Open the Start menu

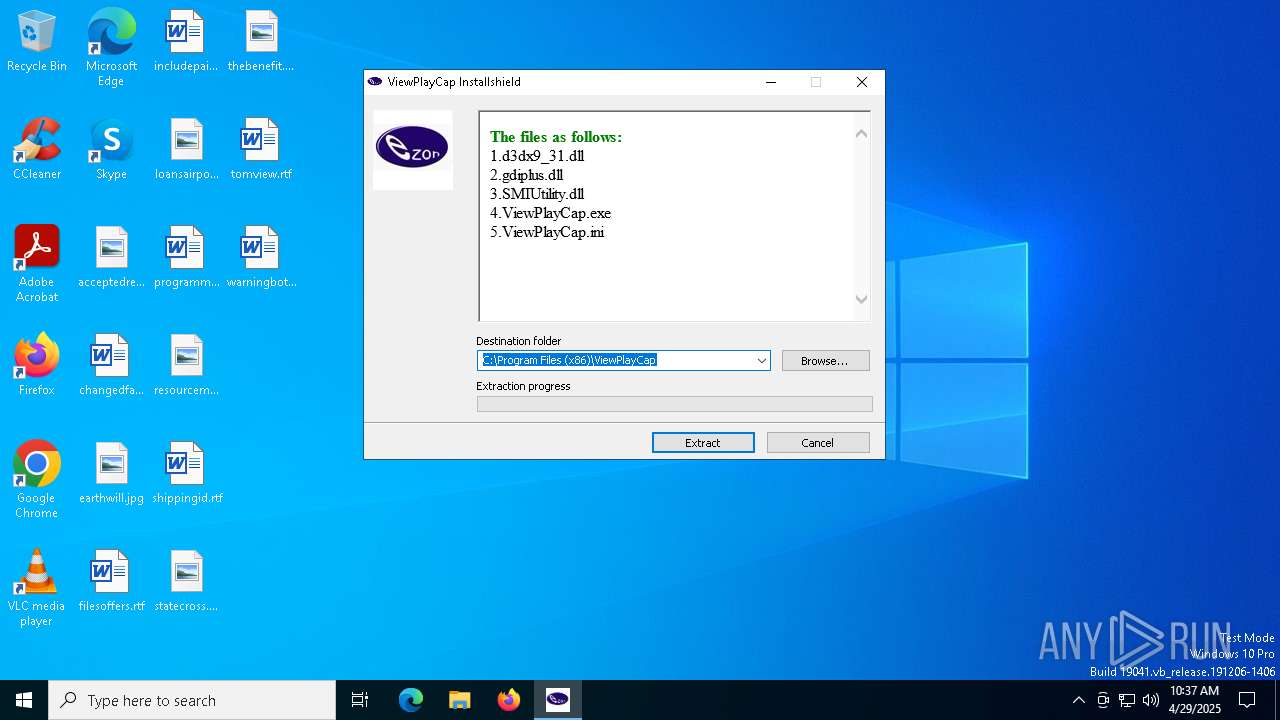click(x=24, y=700)
